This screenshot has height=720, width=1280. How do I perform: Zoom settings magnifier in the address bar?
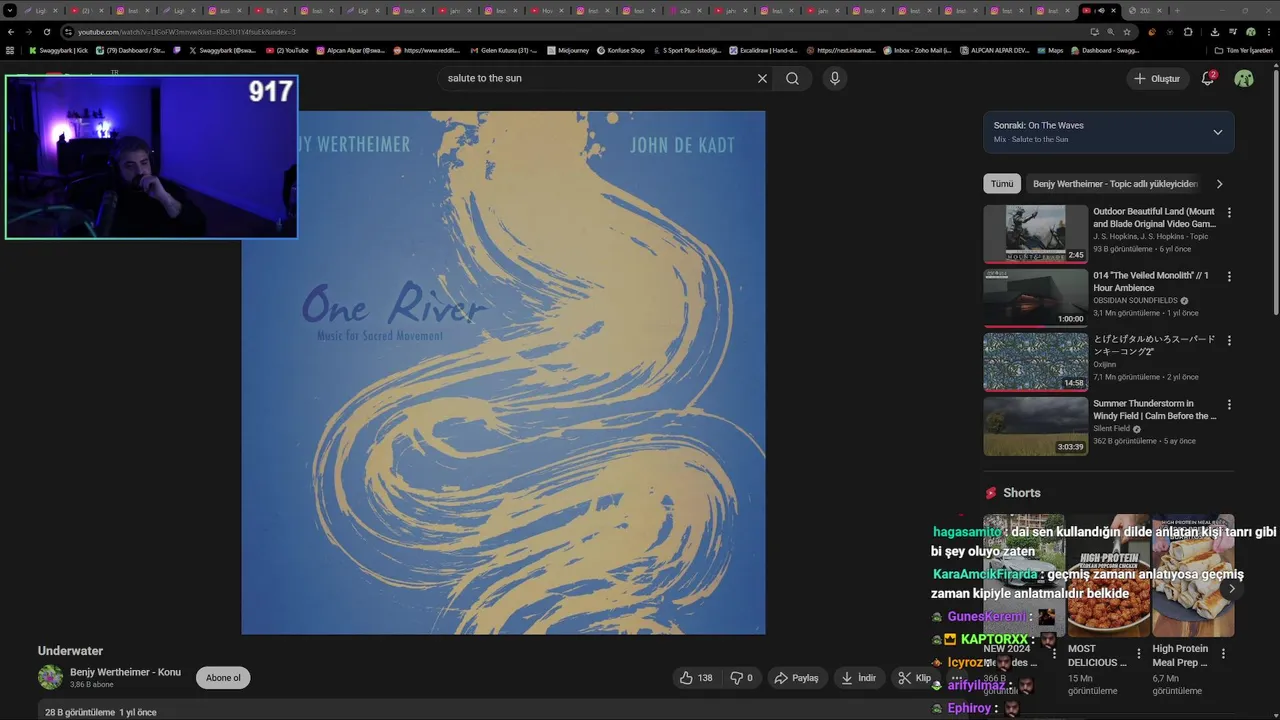coord(1110,32)
